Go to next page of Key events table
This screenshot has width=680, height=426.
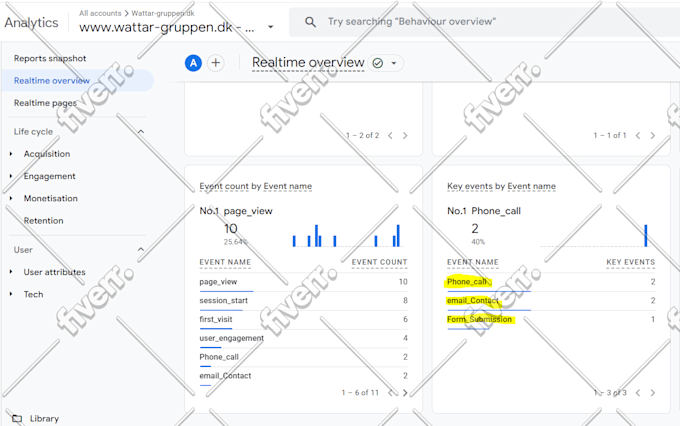click(653, 393)
